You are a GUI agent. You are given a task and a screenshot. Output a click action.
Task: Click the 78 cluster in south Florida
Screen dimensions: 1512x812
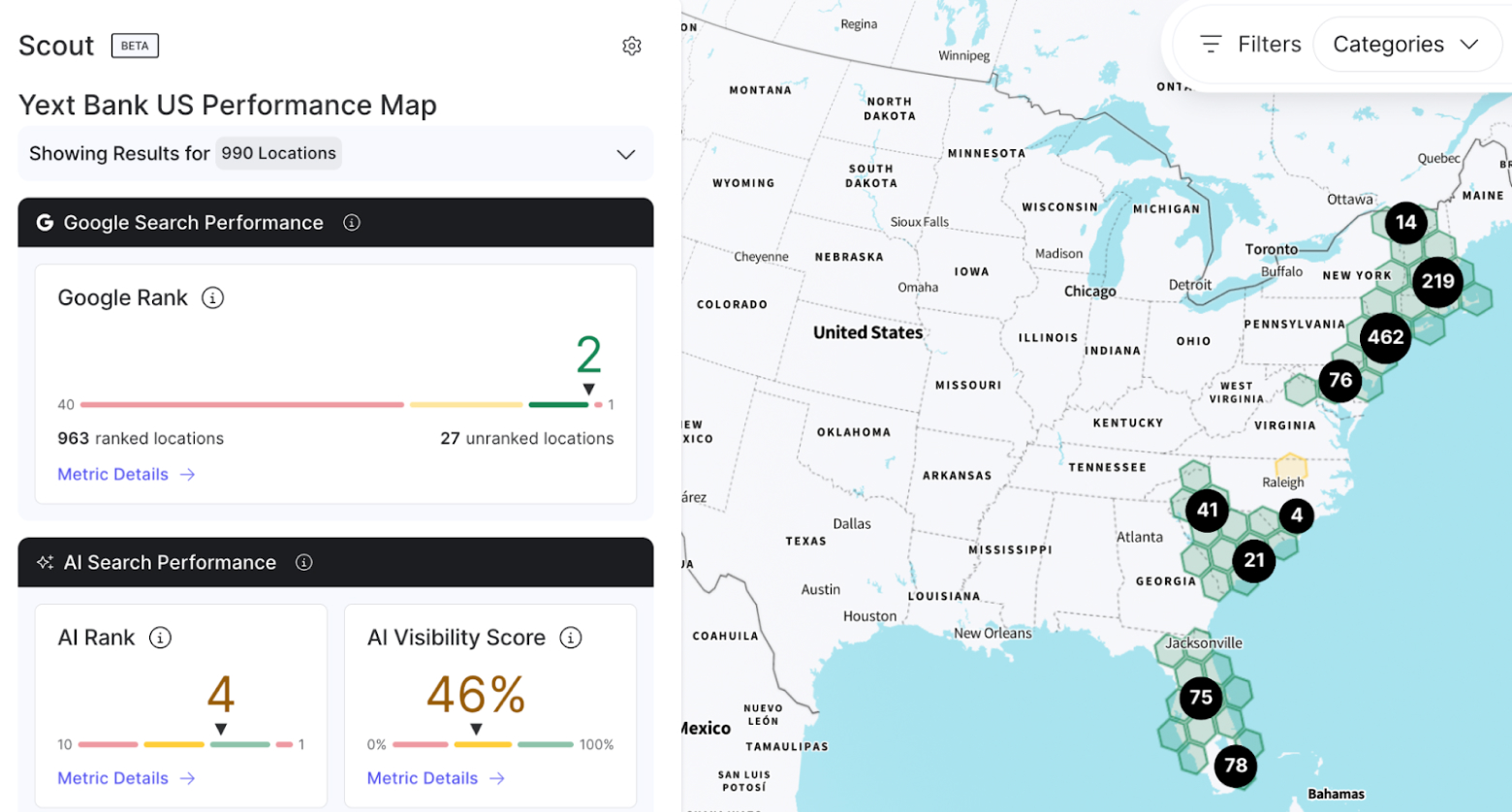(1236, 765)
